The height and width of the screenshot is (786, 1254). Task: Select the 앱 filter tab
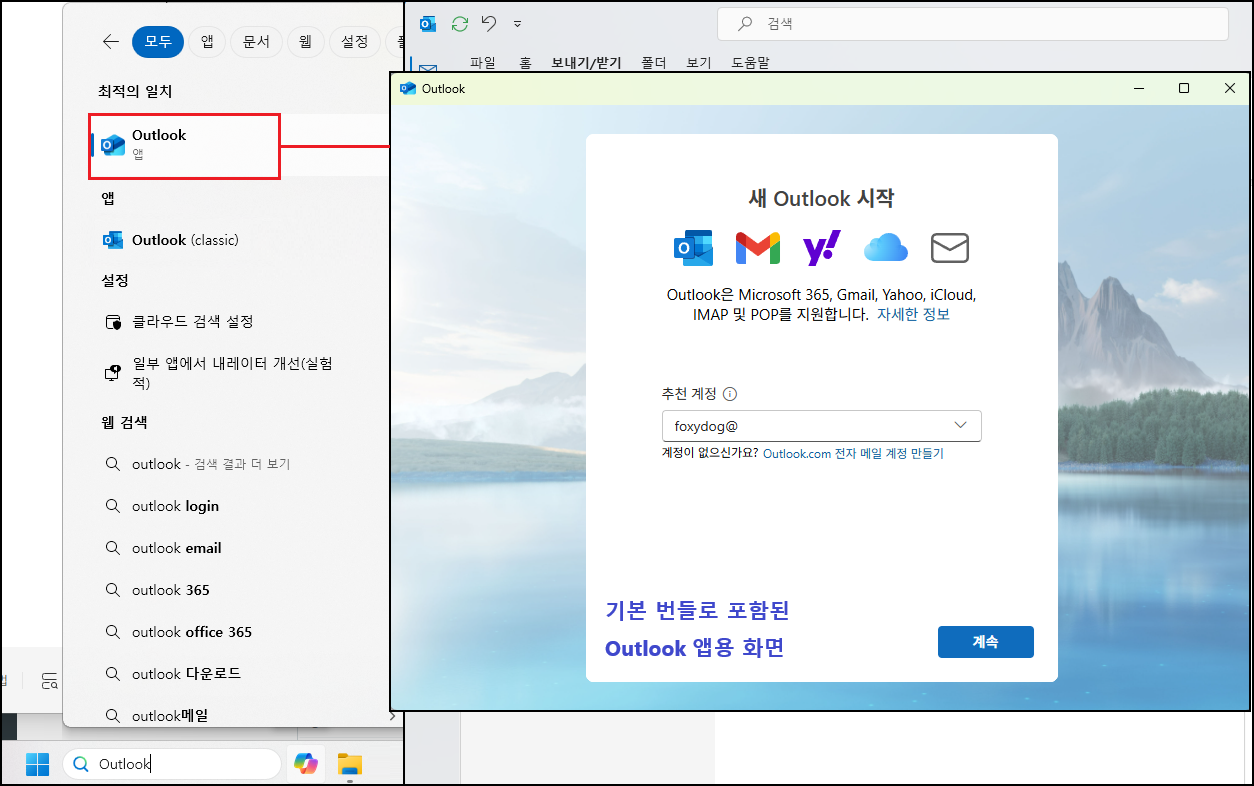[x=207, y=42]
